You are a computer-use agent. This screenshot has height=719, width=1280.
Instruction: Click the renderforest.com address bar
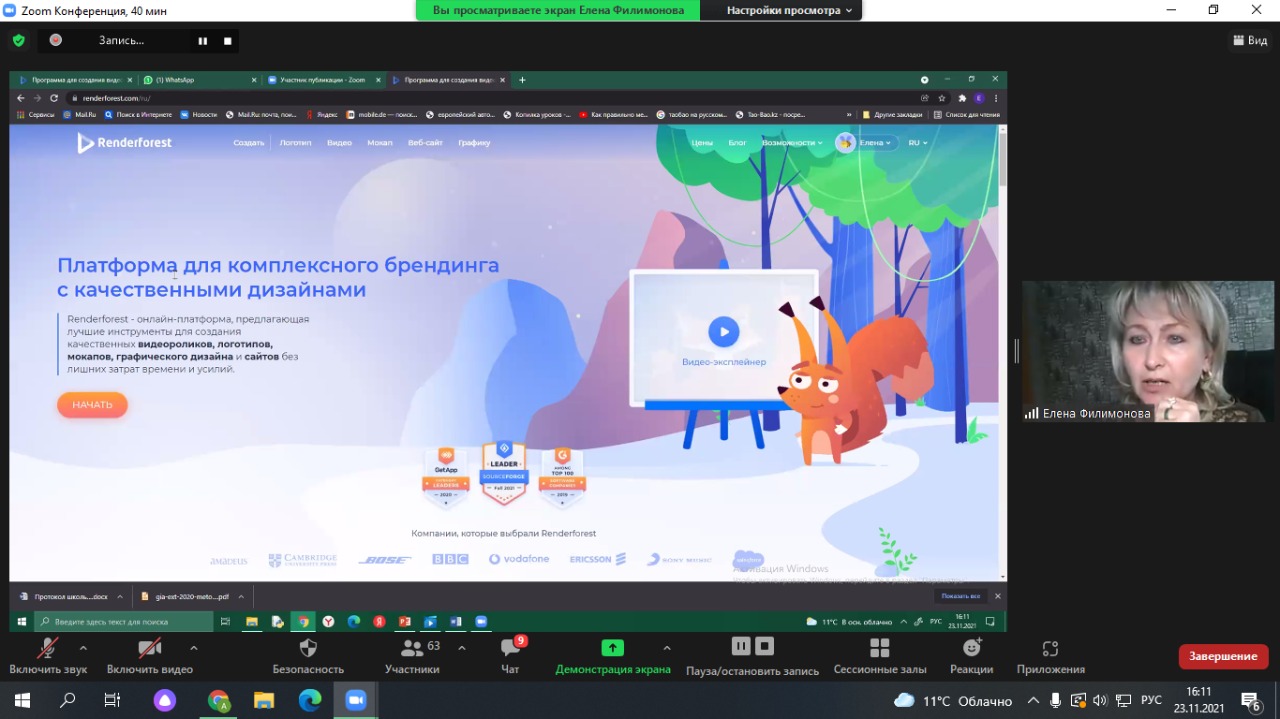click(490, 98)
